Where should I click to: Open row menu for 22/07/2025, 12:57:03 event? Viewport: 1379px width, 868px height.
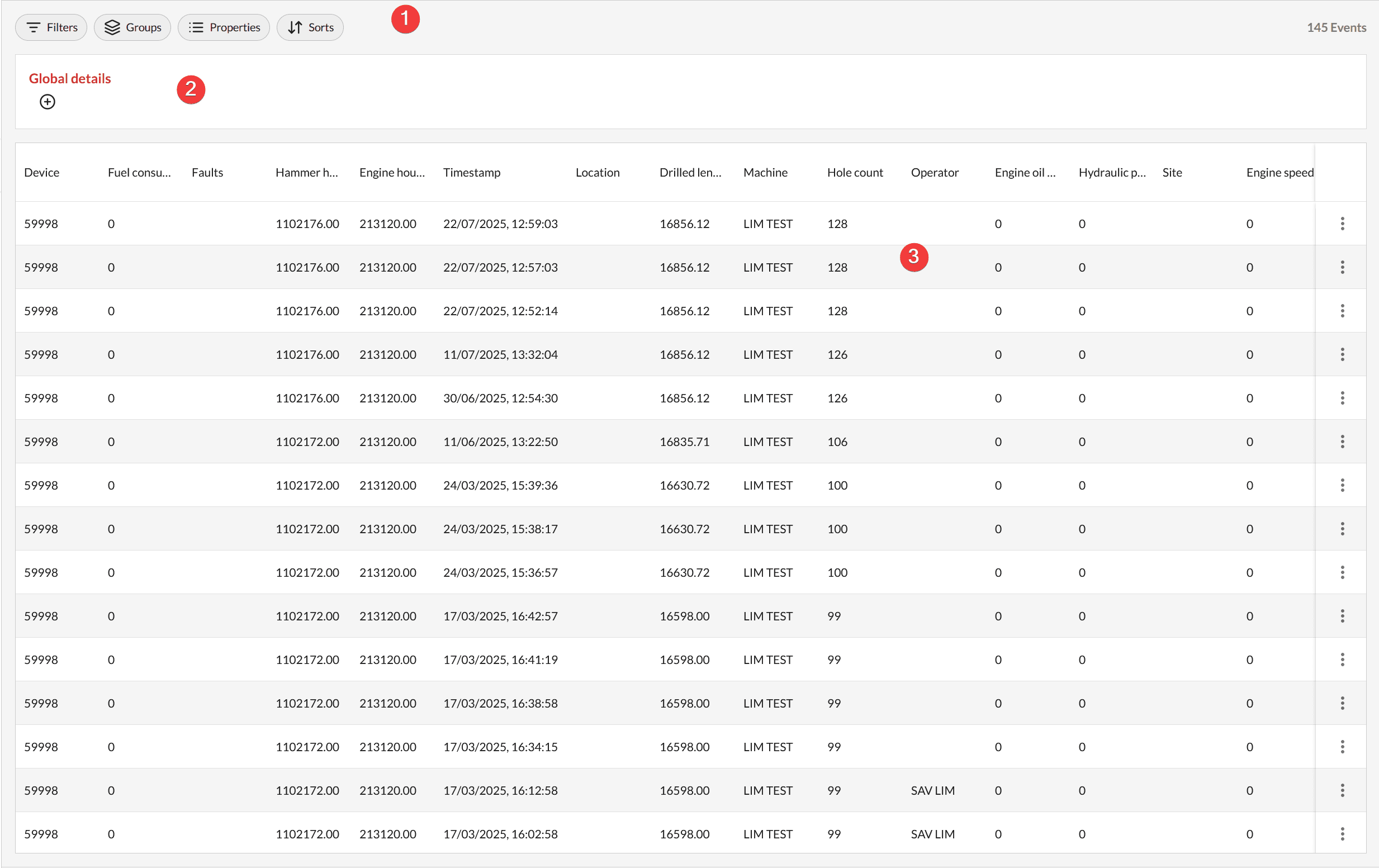pos(1342,267)
